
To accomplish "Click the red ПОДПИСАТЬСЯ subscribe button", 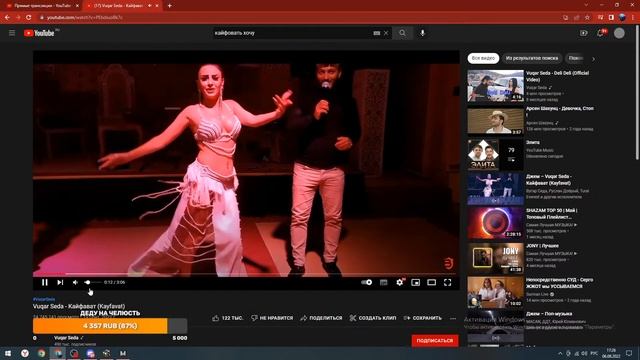I will [435, 340].
